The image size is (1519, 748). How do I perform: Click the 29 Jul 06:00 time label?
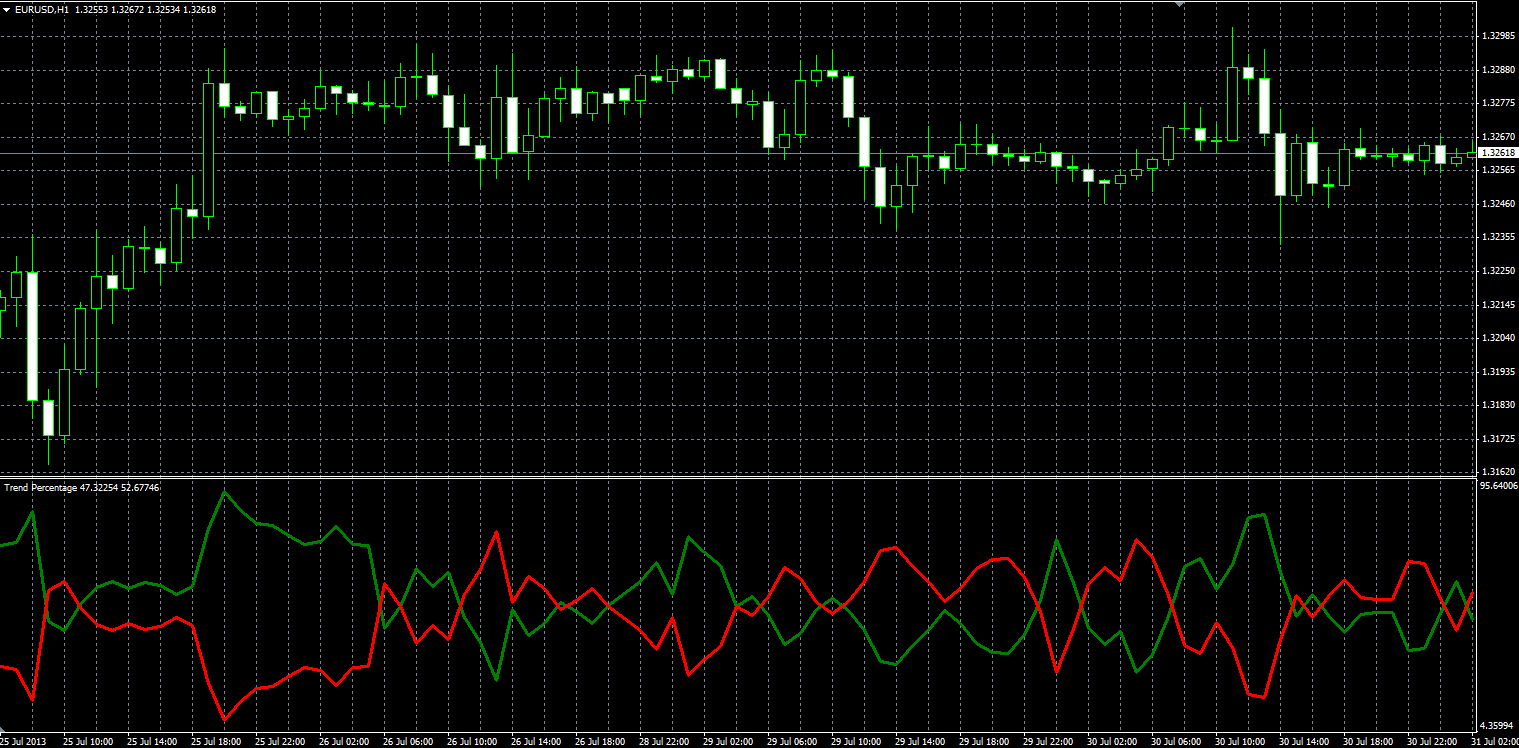791,742
